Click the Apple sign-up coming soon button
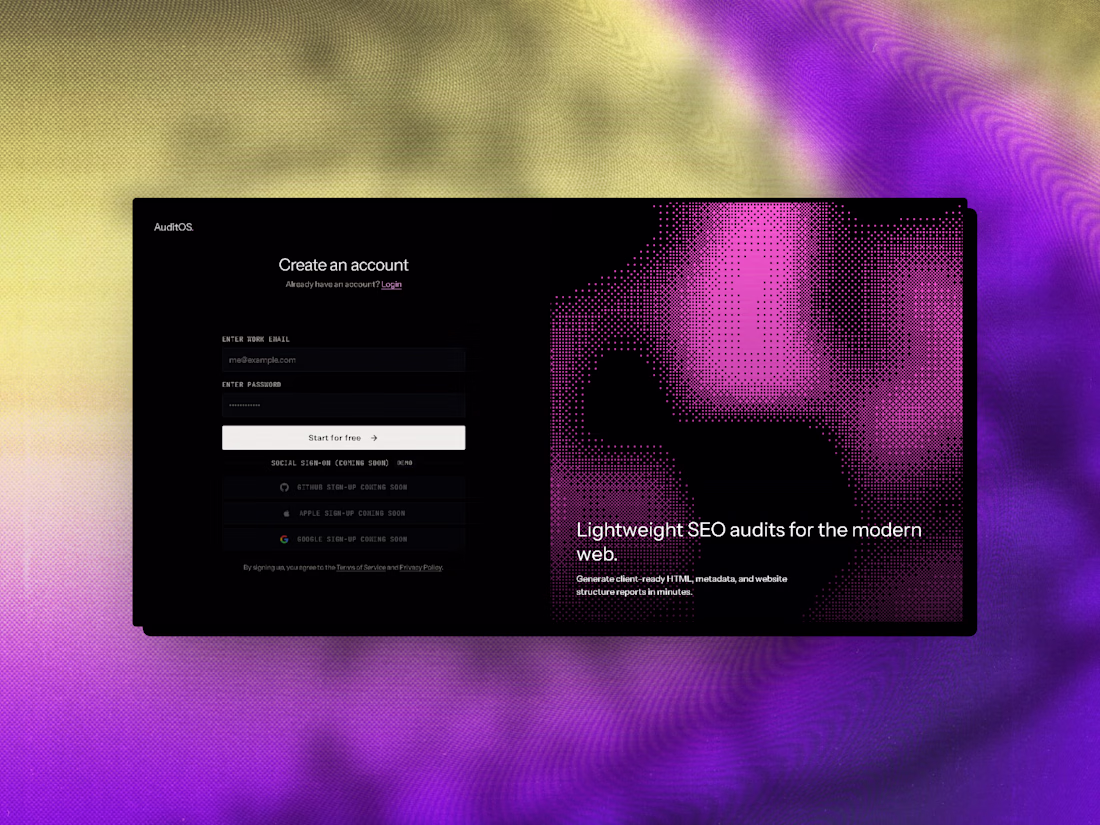The image size is (1100, 825). (344, 513)
